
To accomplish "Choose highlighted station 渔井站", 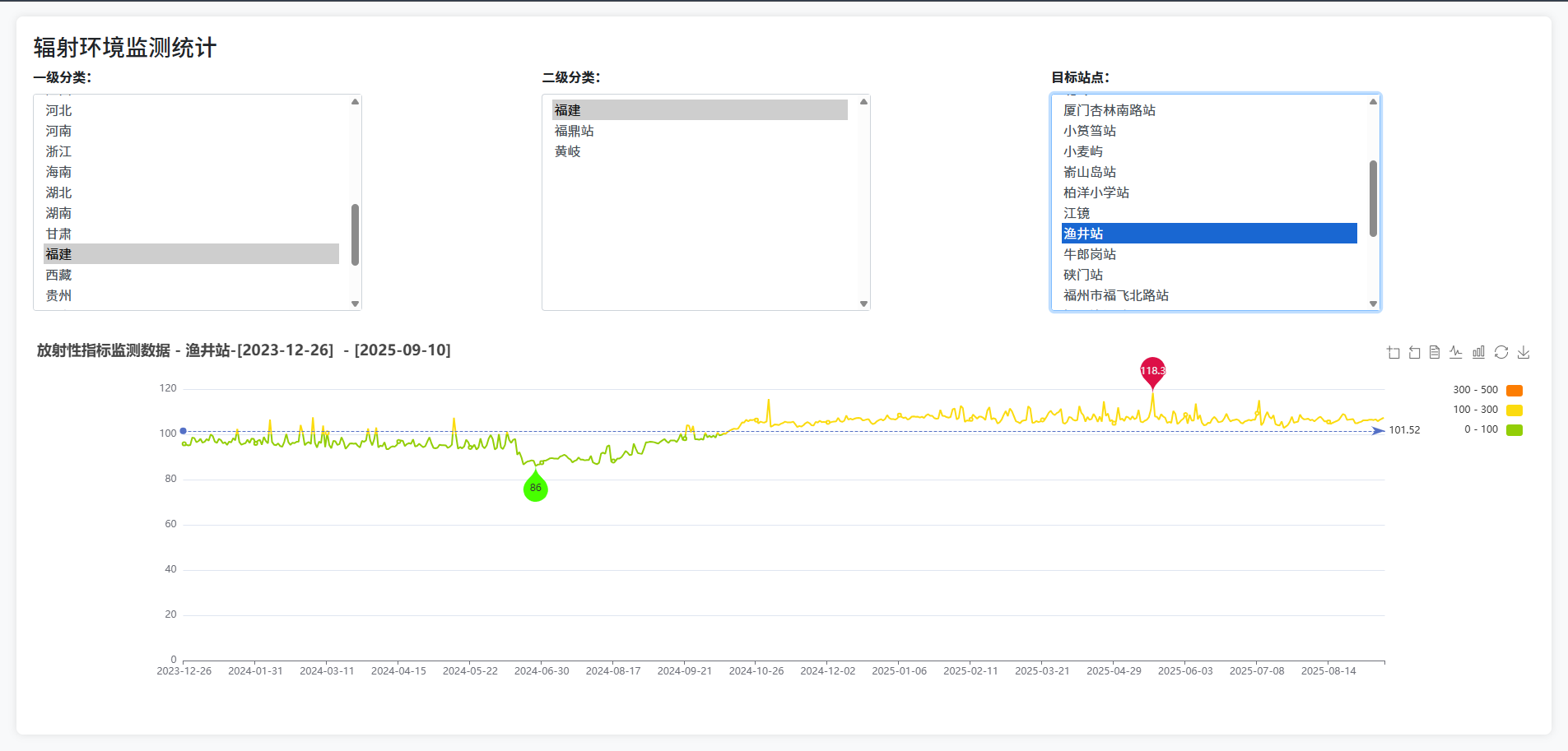I will point(1209,234).
